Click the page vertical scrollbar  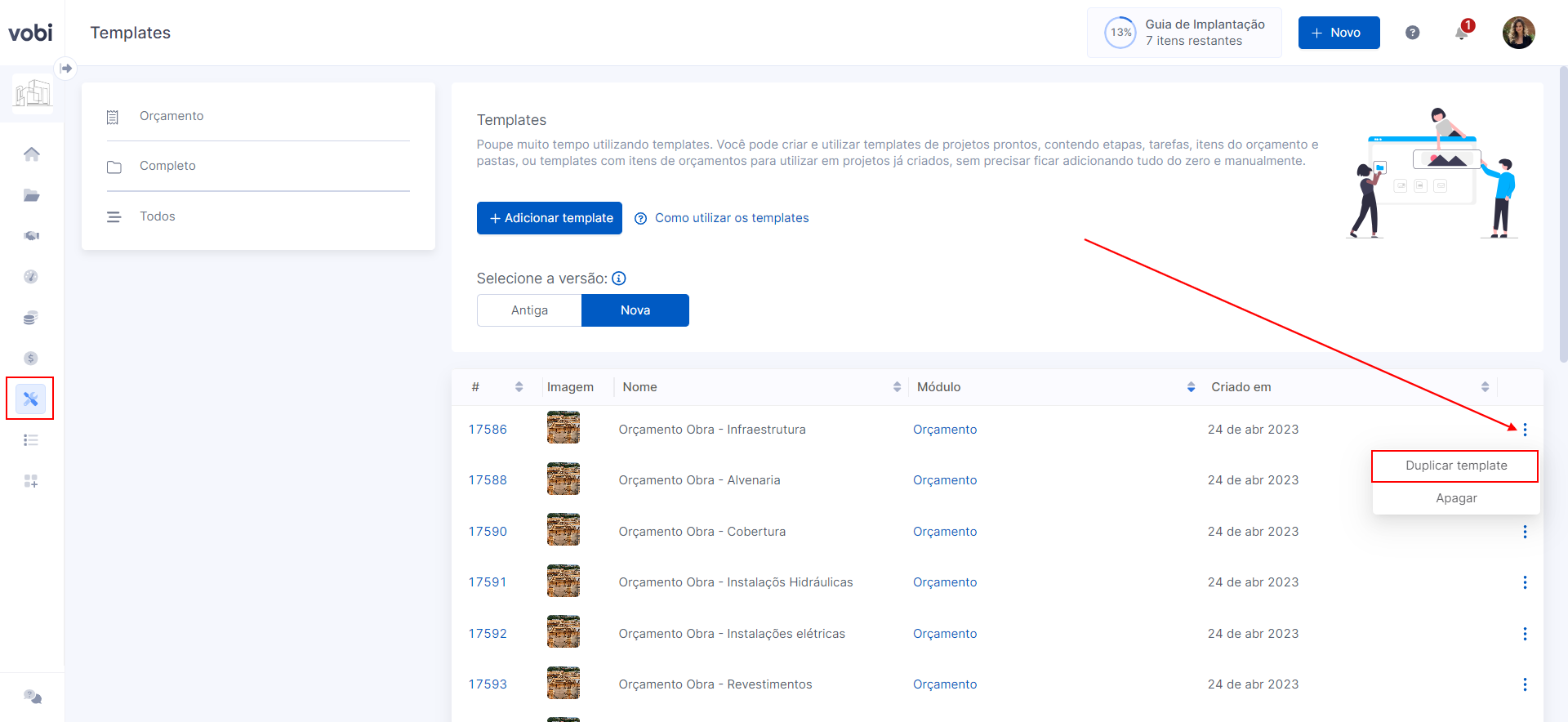pyautogui.click(x=1563, y=214)
